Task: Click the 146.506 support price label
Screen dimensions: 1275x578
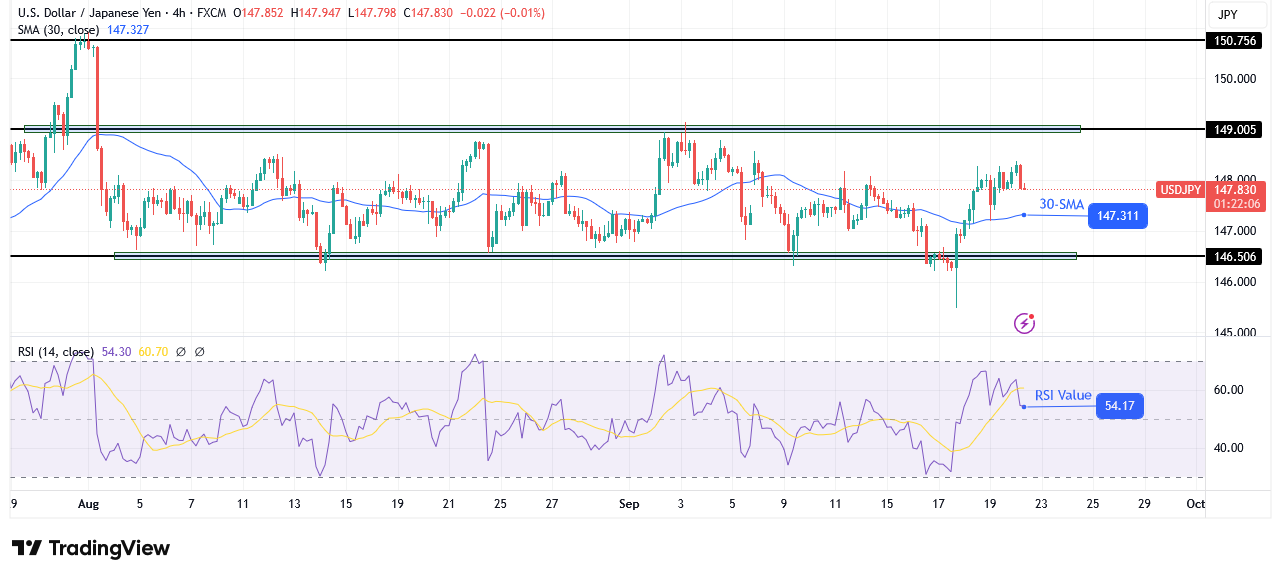Action: click(1234, 256)
